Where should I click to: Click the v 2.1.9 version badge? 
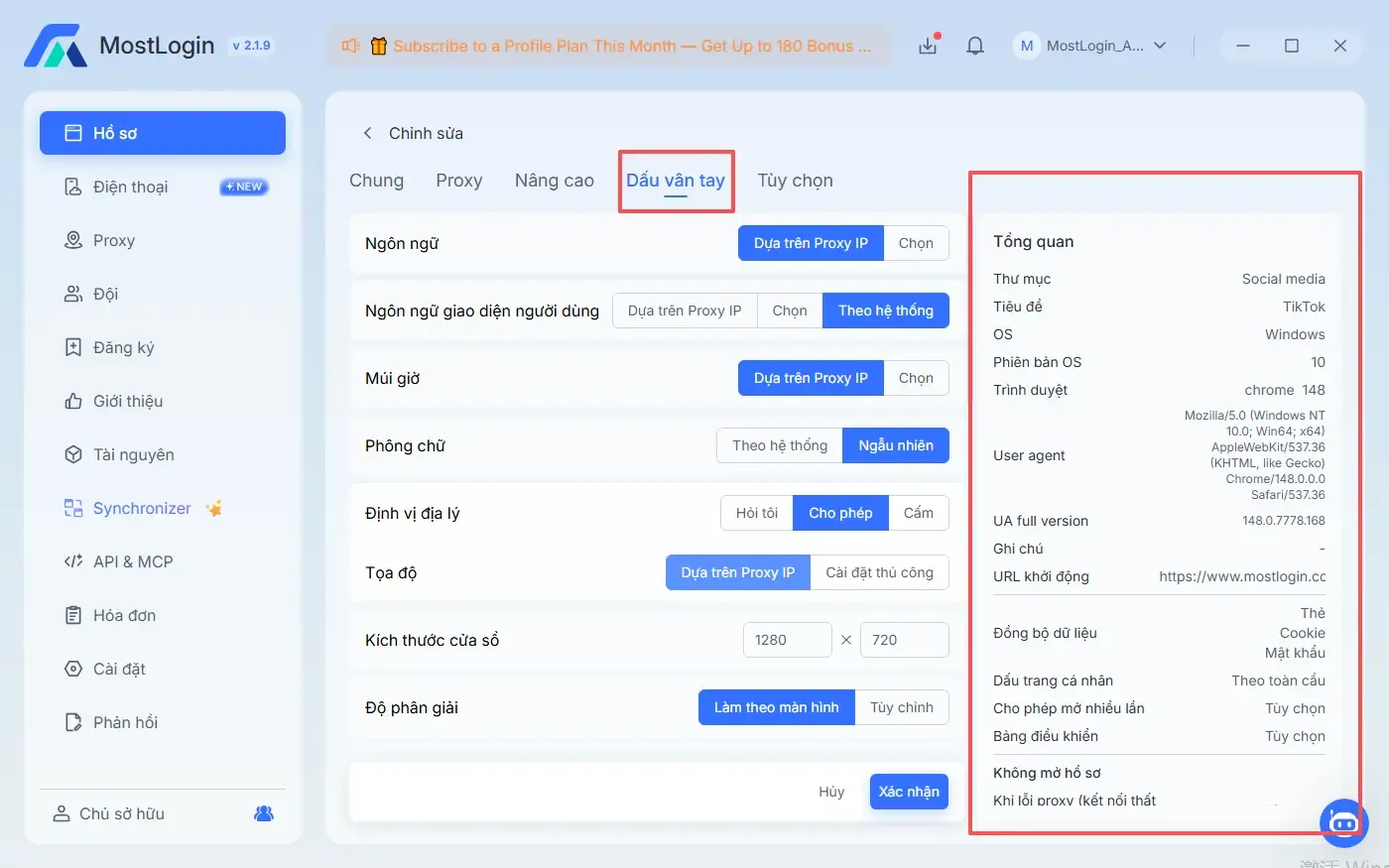(251, 46)
